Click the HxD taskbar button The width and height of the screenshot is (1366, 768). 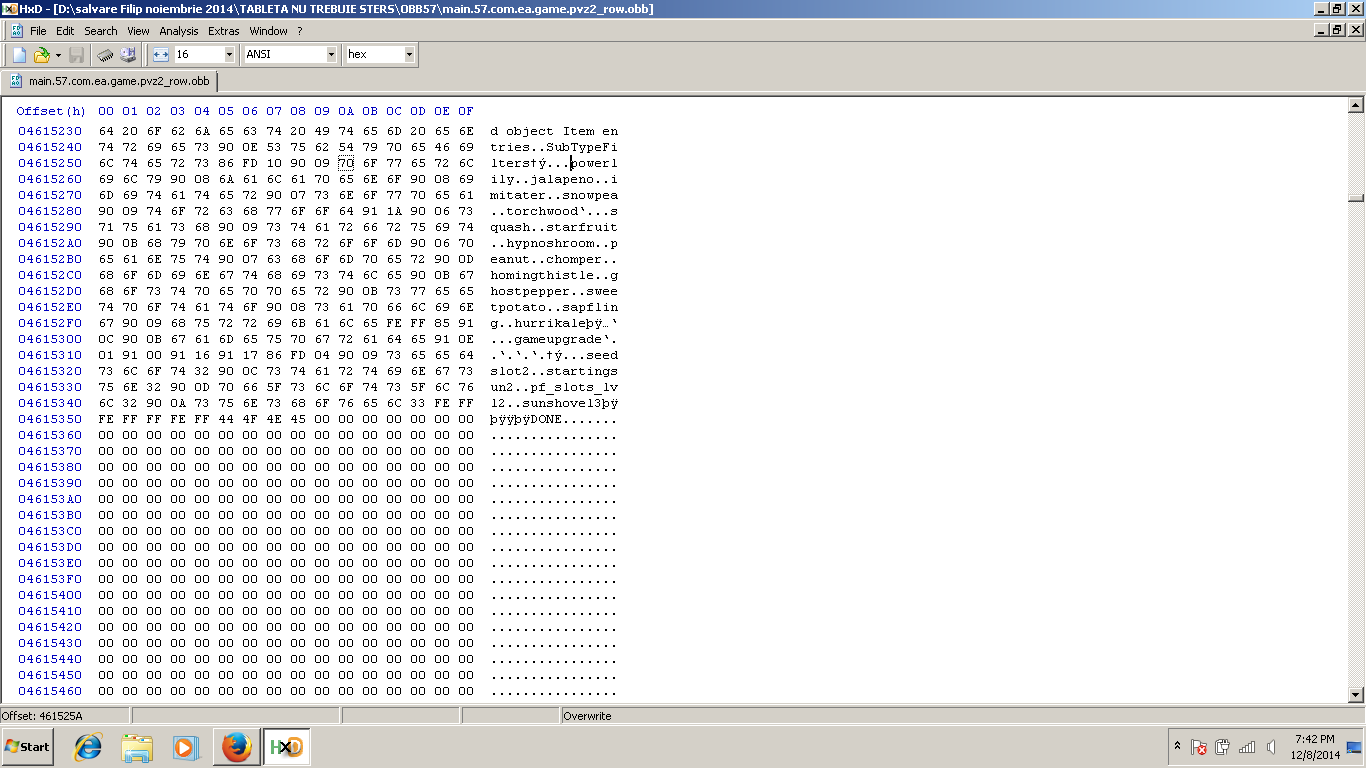coord(287,747)
